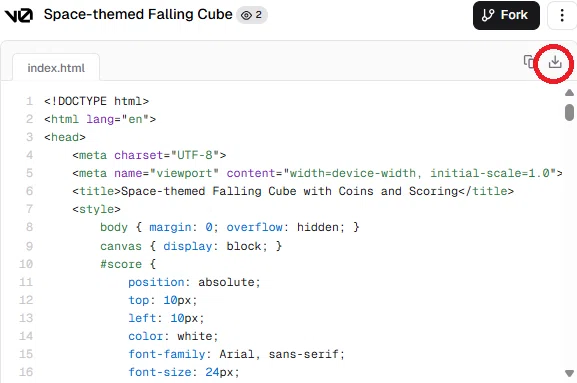Image resolution: width=577 pixels, height=383 pixels.
Task: Click line number 1 in the gutter
Action: click(29, 101)
